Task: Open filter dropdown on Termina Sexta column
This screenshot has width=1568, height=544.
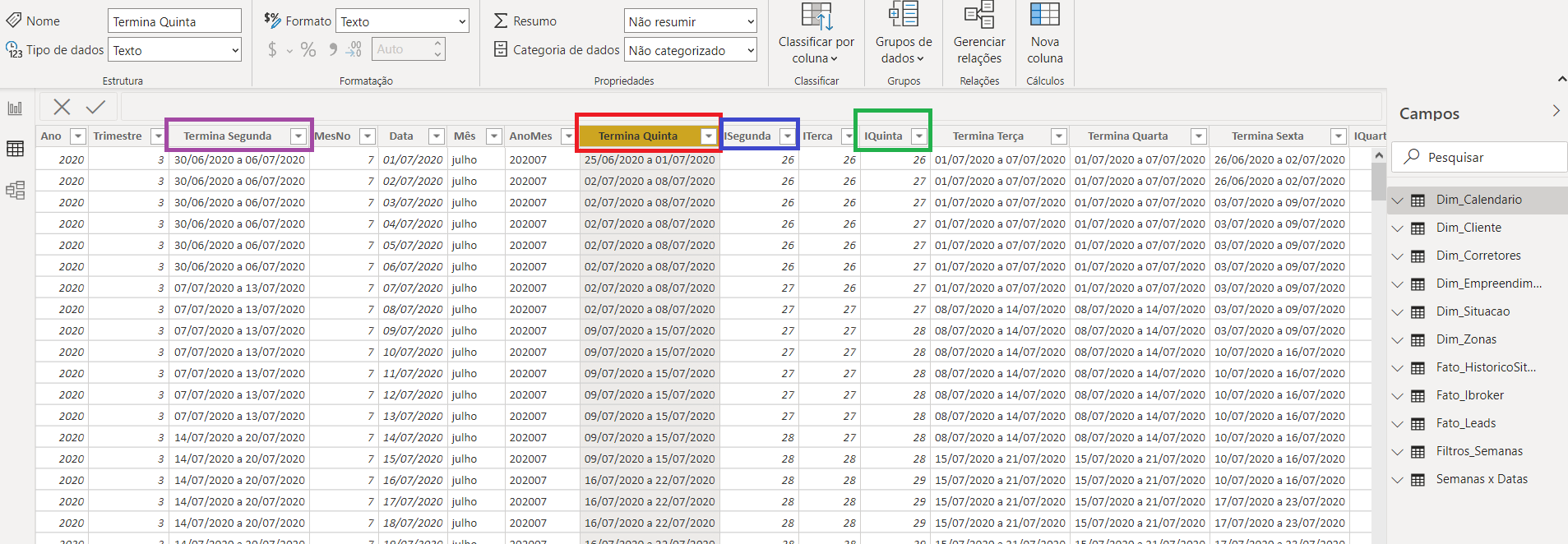Action: tap(1339, 136)
